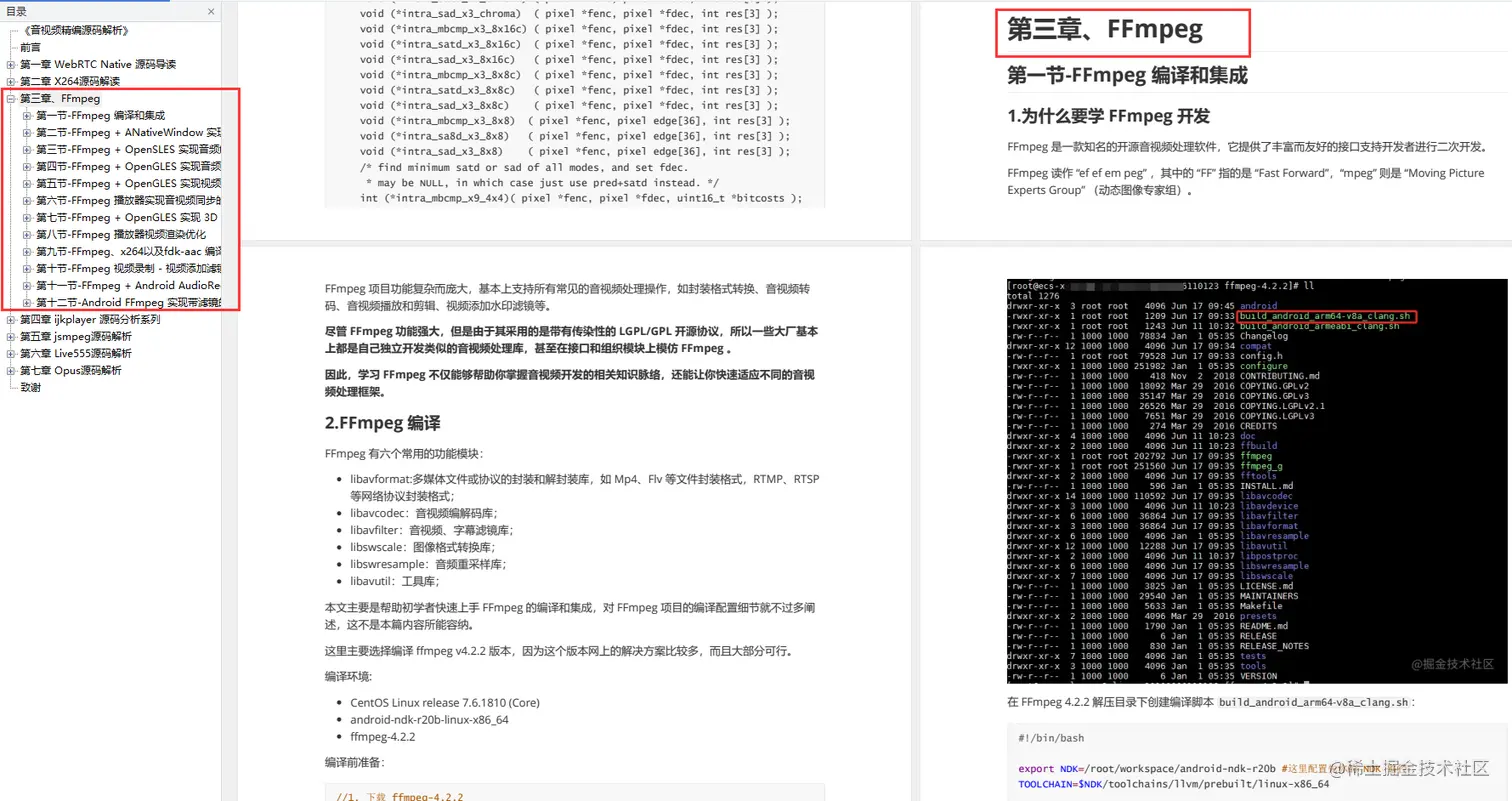Click the #!/bin/bash line in code block

1051,739
